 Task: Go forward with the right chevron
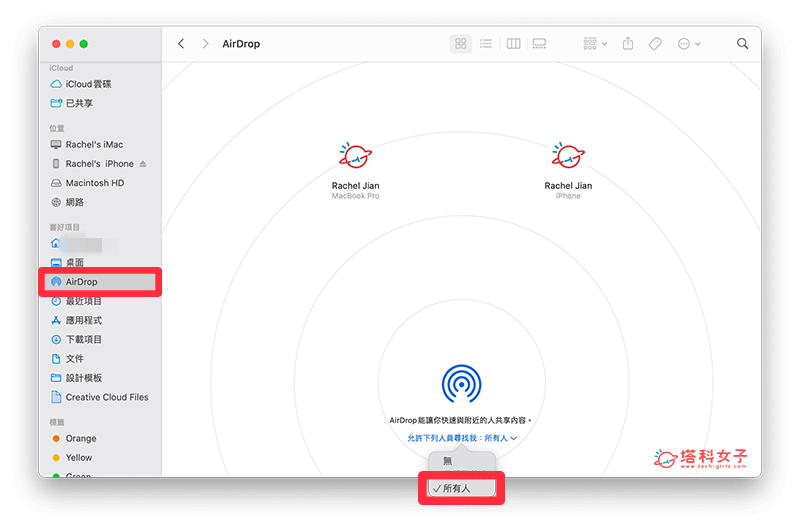tap(205, 44)
